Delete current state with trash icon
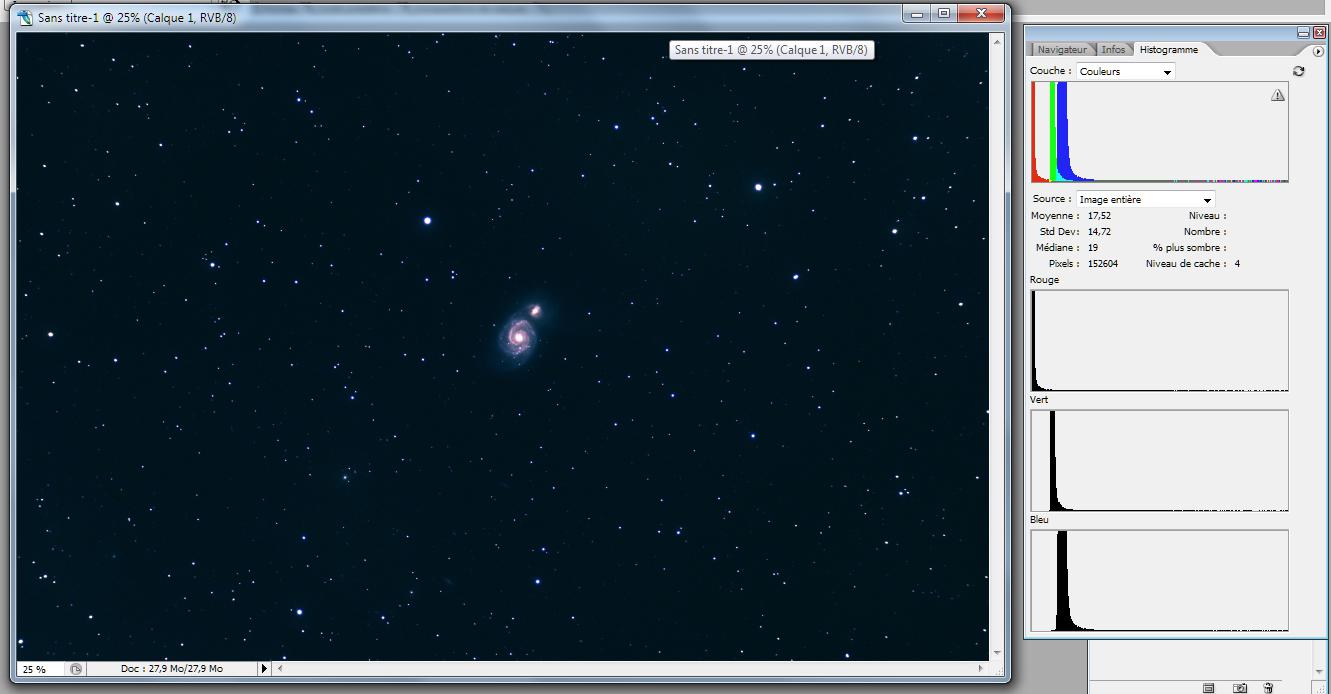Viewport: 1331px width, 694px height. (x=1268, y=688)
